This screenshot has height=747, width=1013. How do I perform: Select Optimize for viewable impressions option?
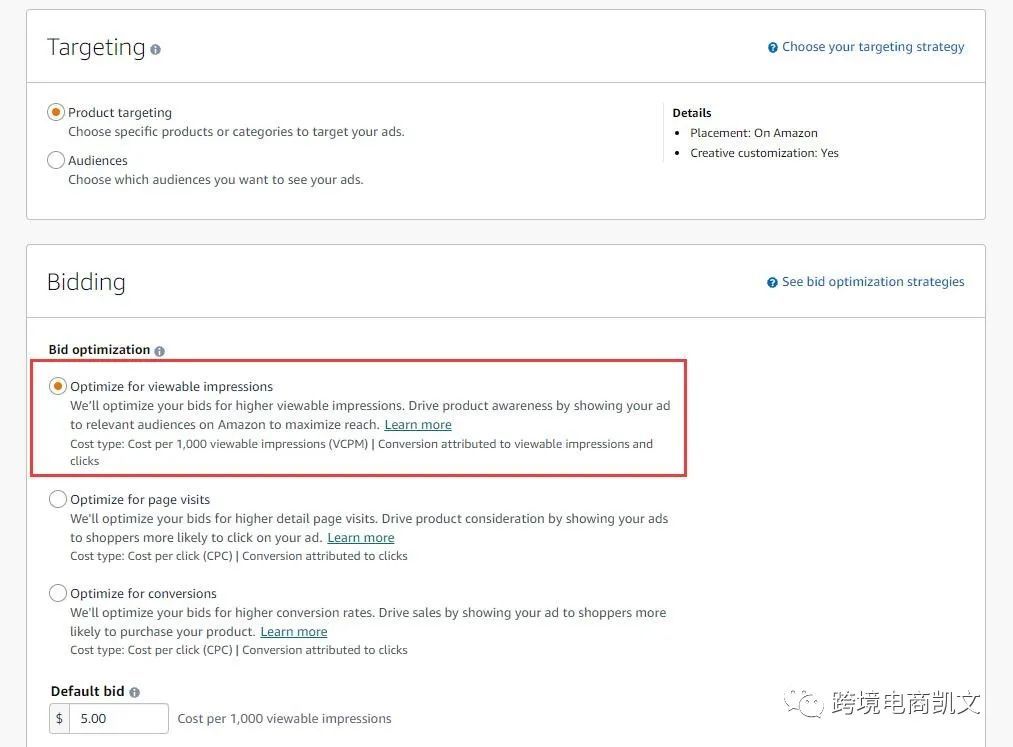click(58, 386)
